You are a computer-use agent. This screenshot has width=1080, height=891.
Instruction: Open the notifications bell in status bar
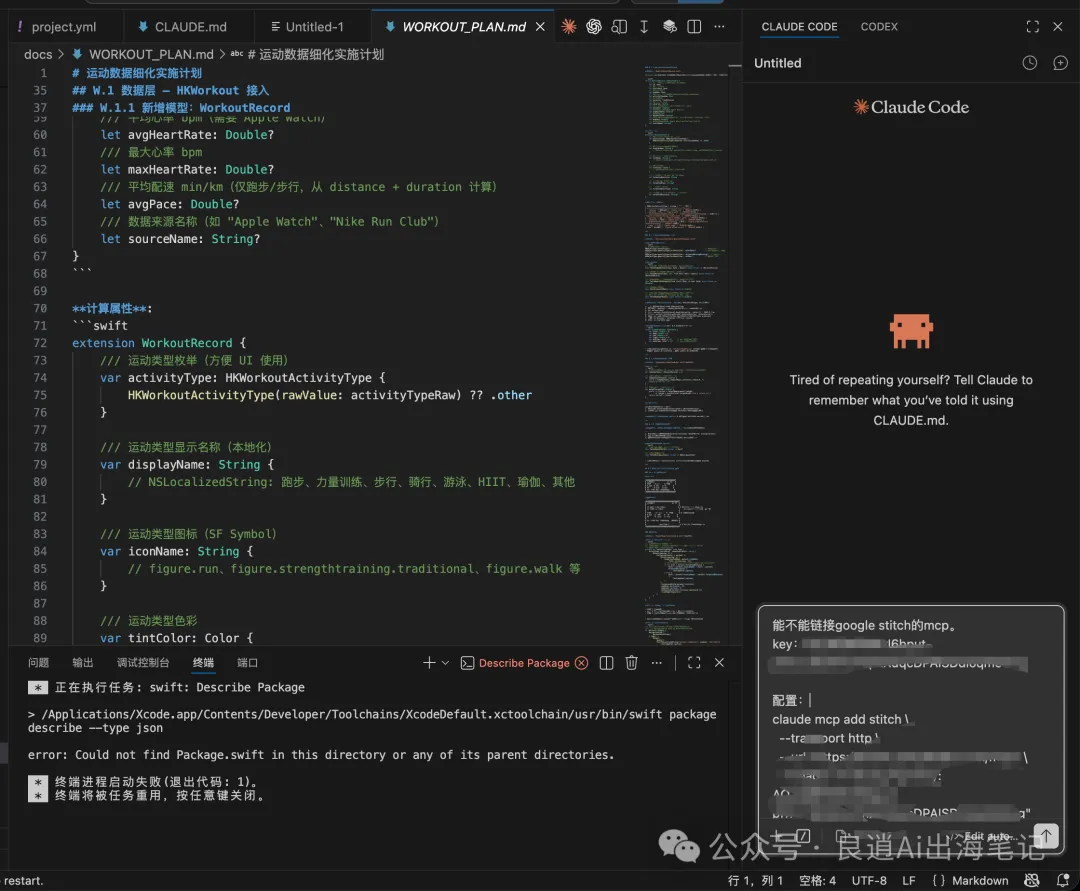(x=1063, y=881)
